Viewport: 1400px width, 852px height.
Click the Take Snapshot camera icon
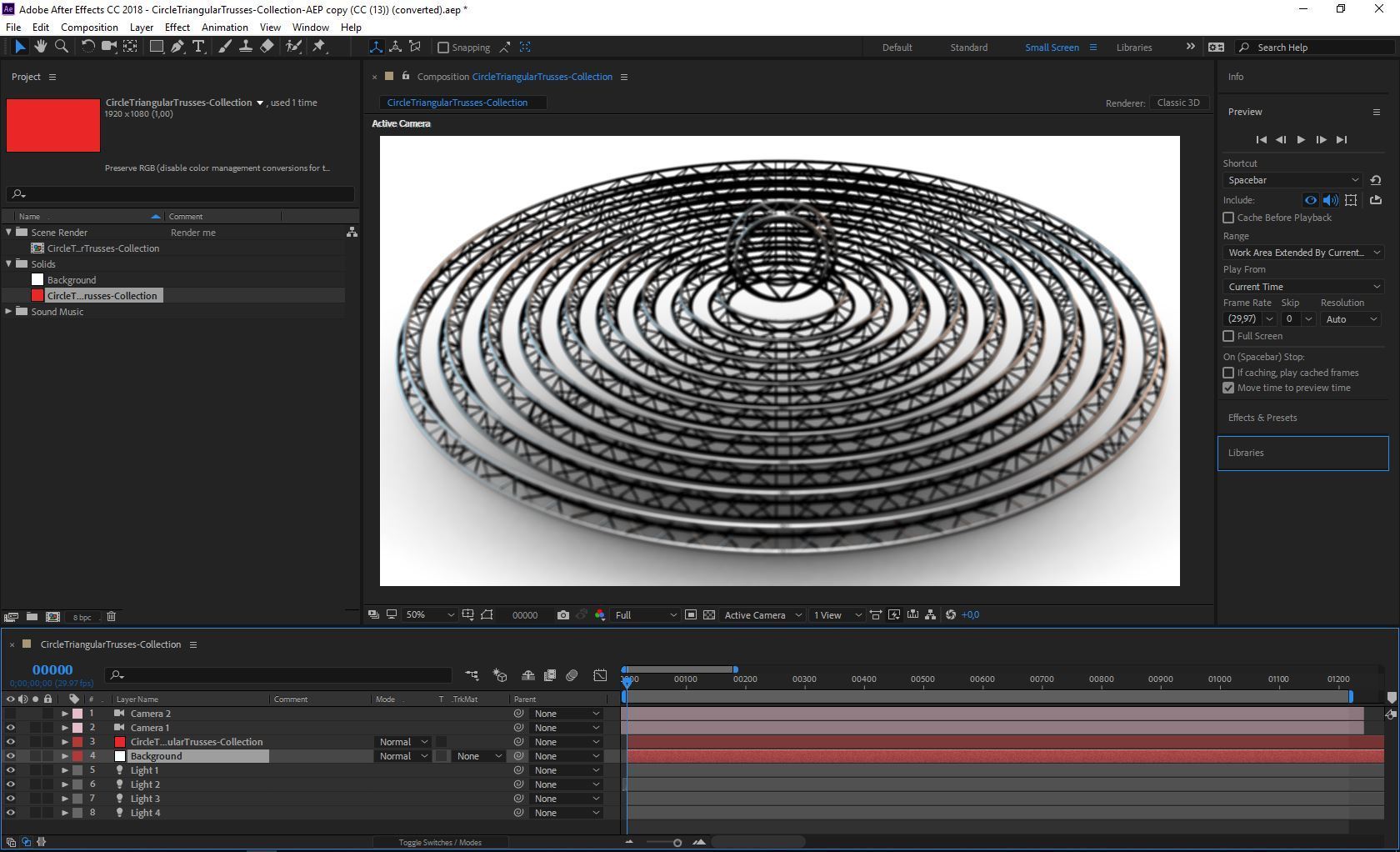click(563, 615)
